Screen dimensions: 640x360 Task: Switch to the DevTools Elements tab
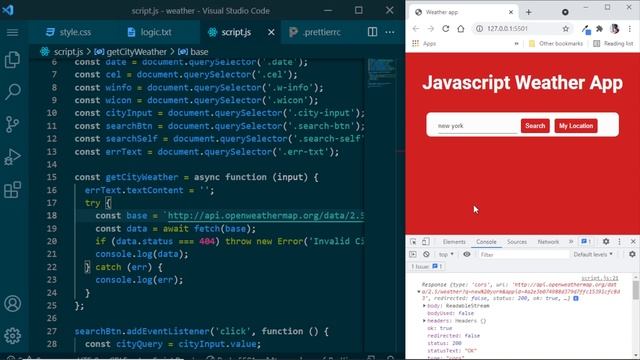tap(454, 242)
